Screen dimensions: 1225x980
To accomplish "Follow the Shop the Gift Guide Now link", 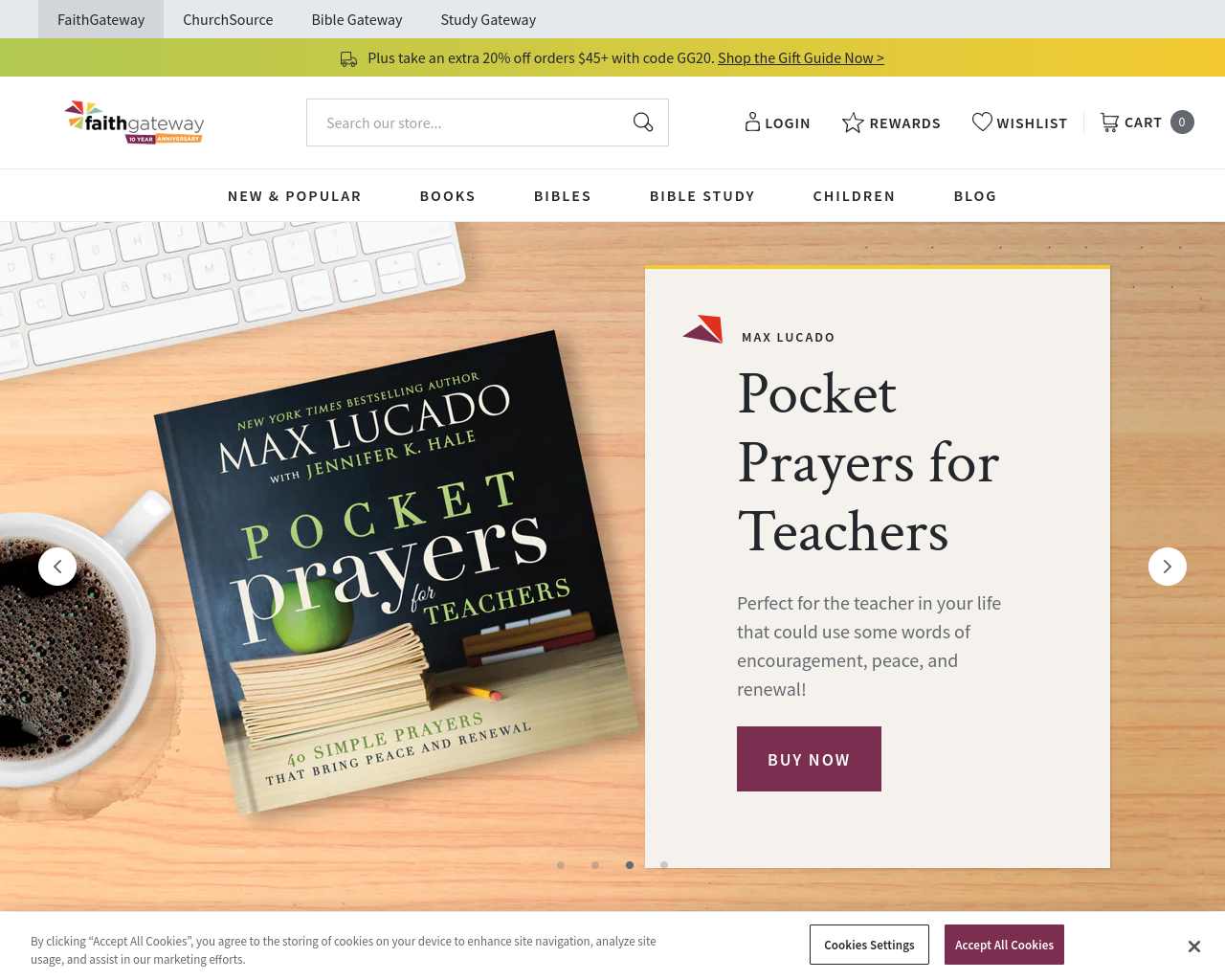I will 801,58.
